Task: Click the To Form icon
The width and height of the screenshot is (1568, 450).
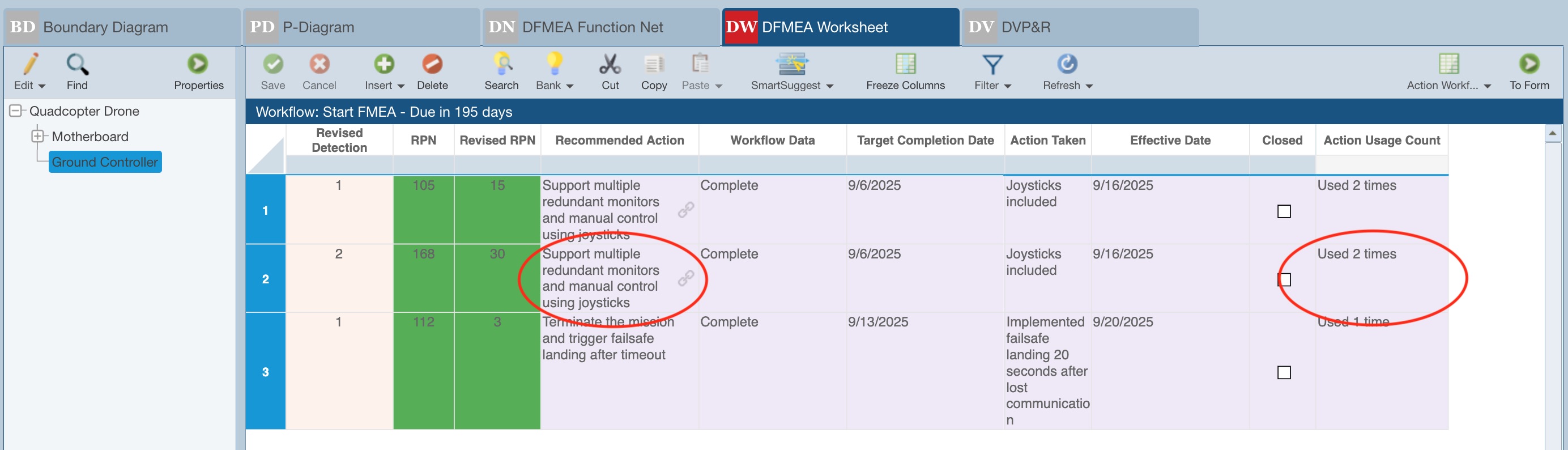Action: pos(1528,65)
